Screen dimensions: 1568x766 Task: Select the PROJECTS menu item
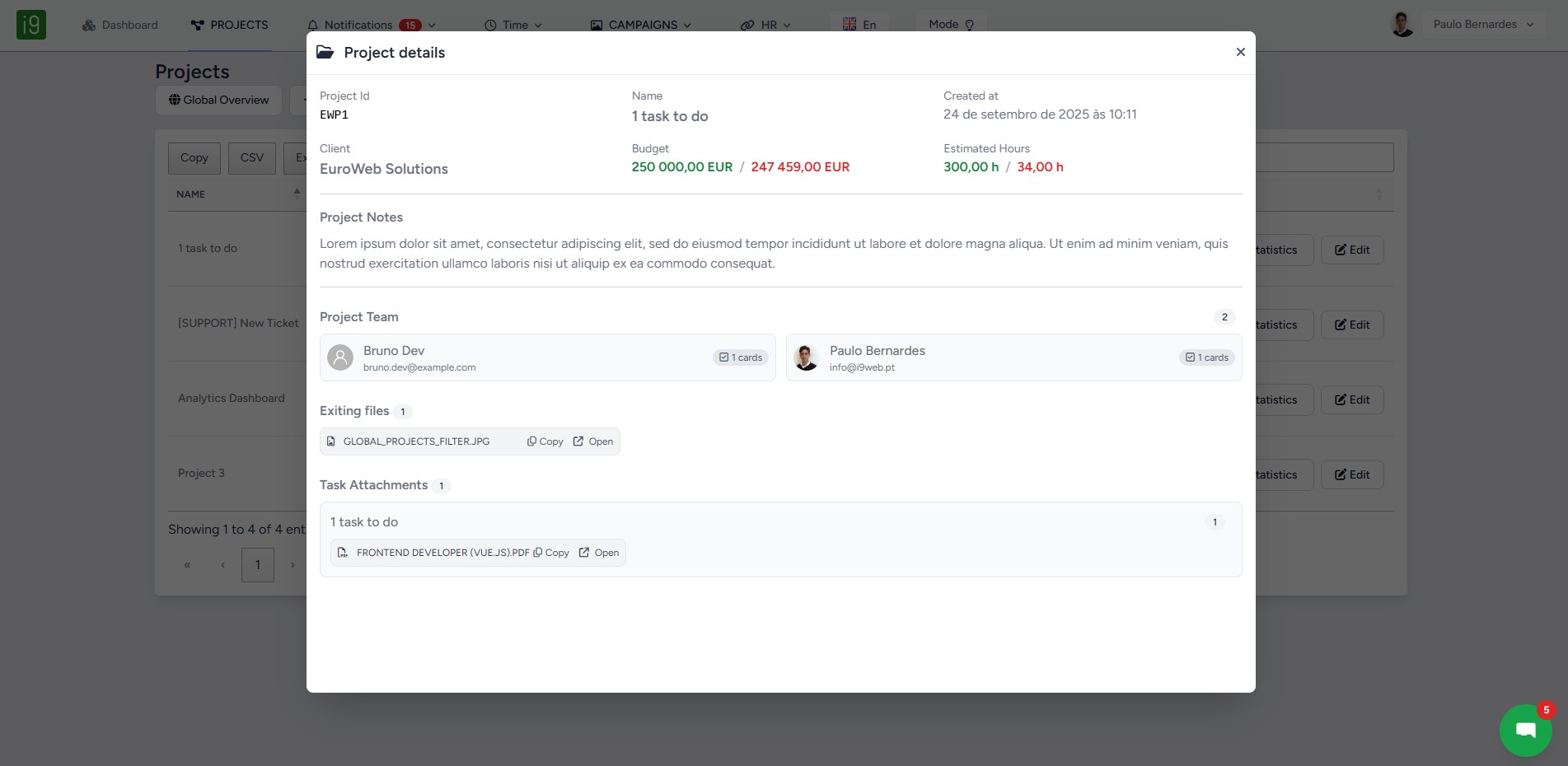230,26
